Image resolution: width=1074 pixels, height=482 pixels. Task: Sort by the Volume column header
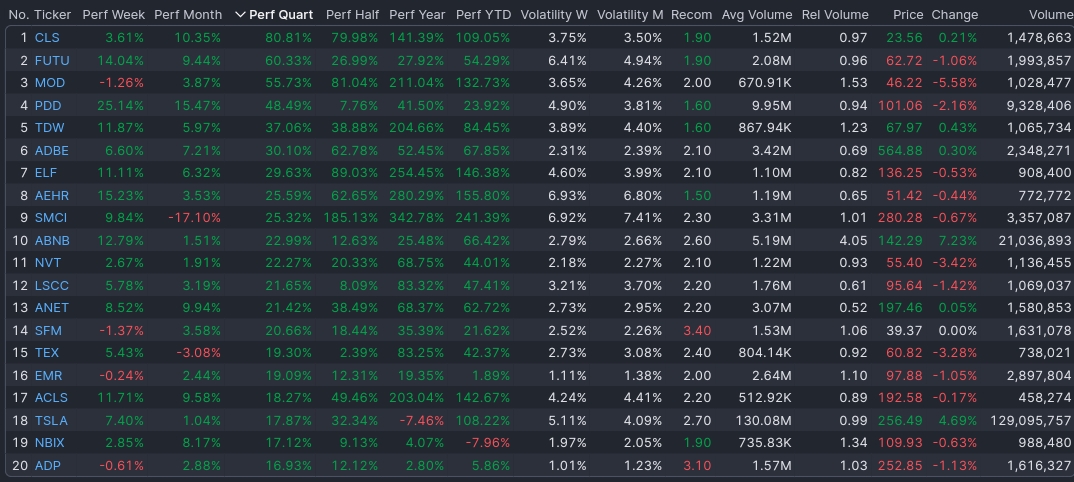[1049, 14]
